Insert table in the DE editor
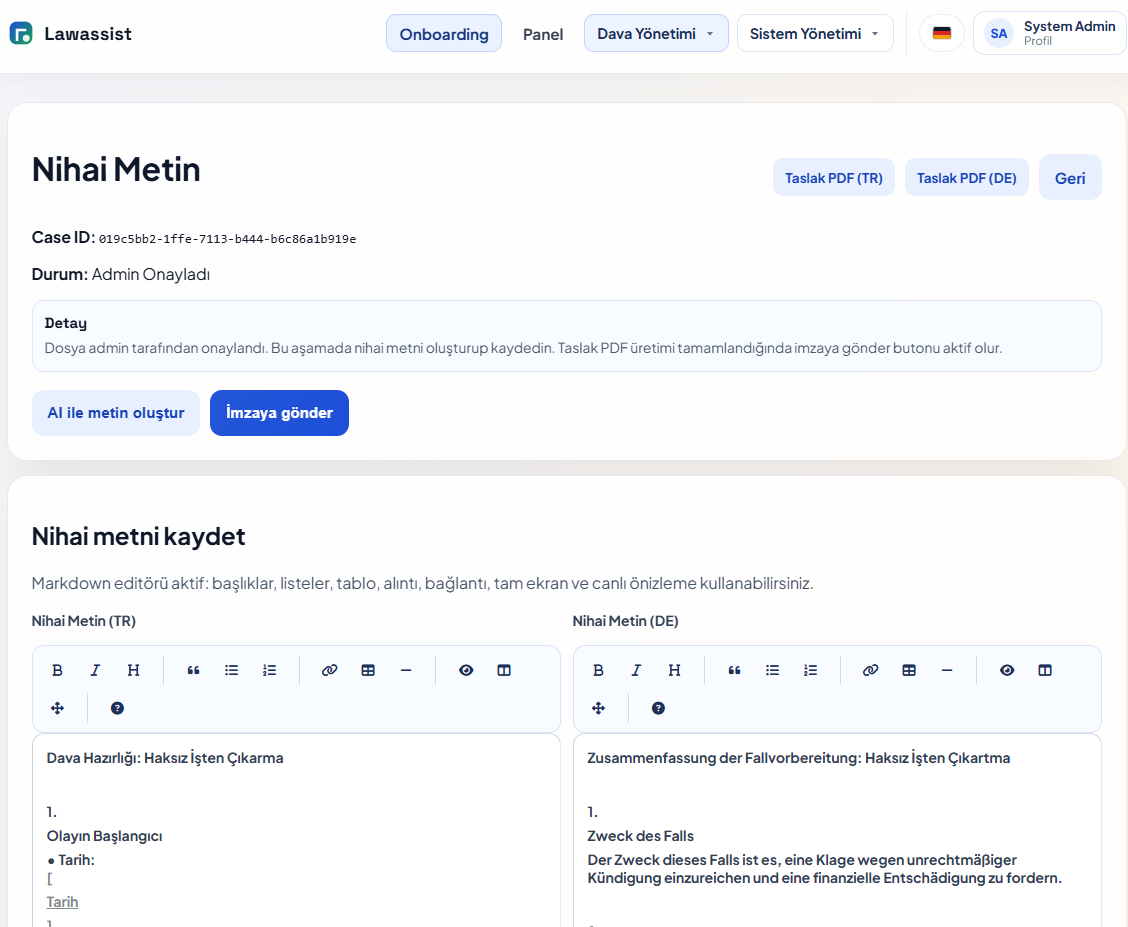 click(x=909, y=670)
